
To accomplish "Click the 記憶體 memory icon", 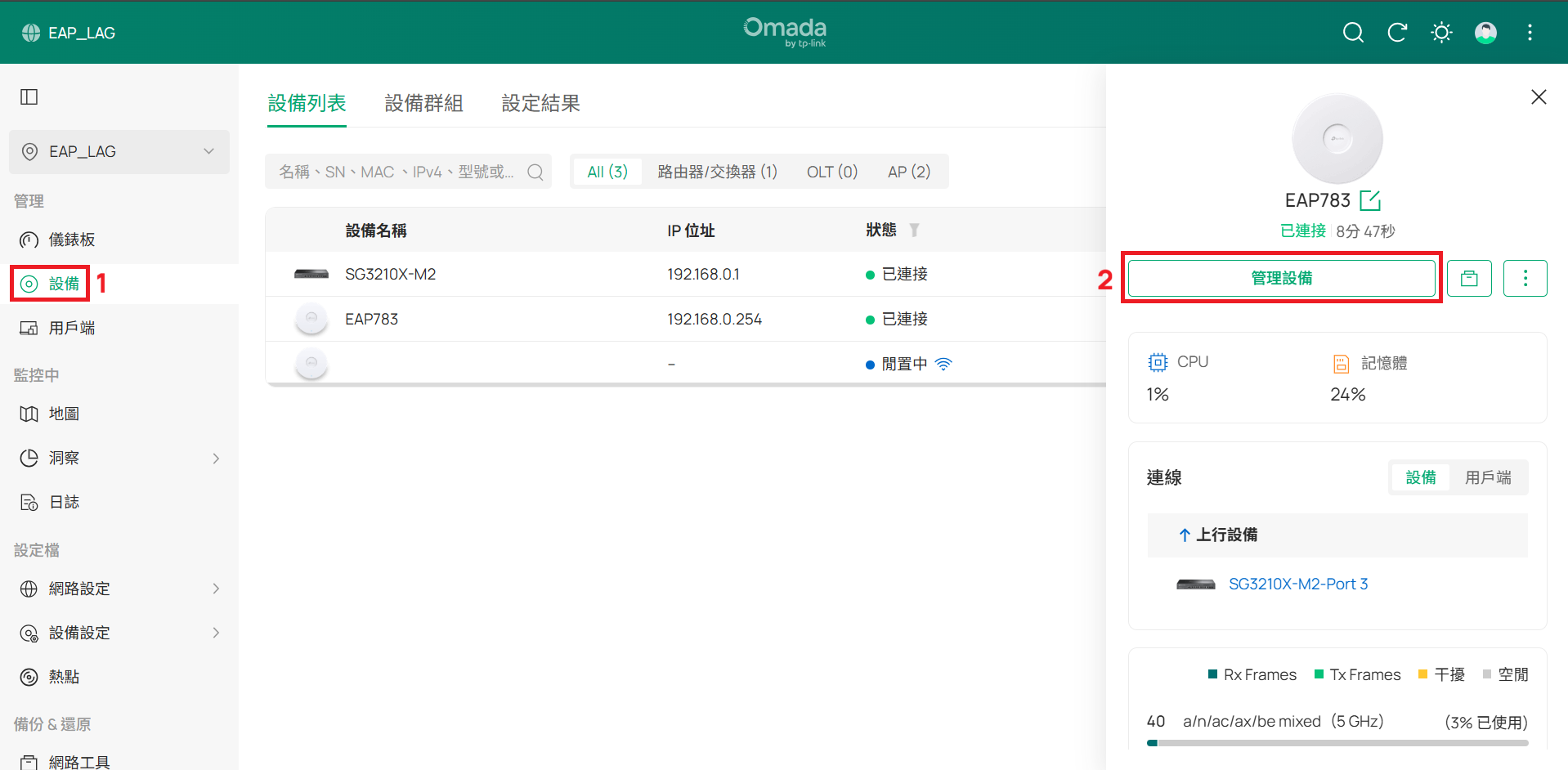I will pos(1341,363).
